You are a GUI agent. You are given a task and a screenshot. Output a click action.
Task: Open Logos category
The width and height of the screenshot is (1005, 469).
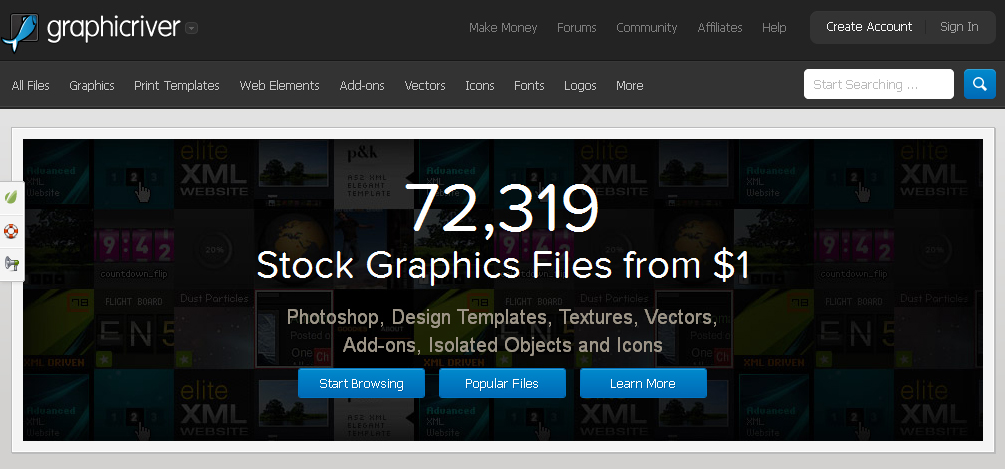(580, 85)
